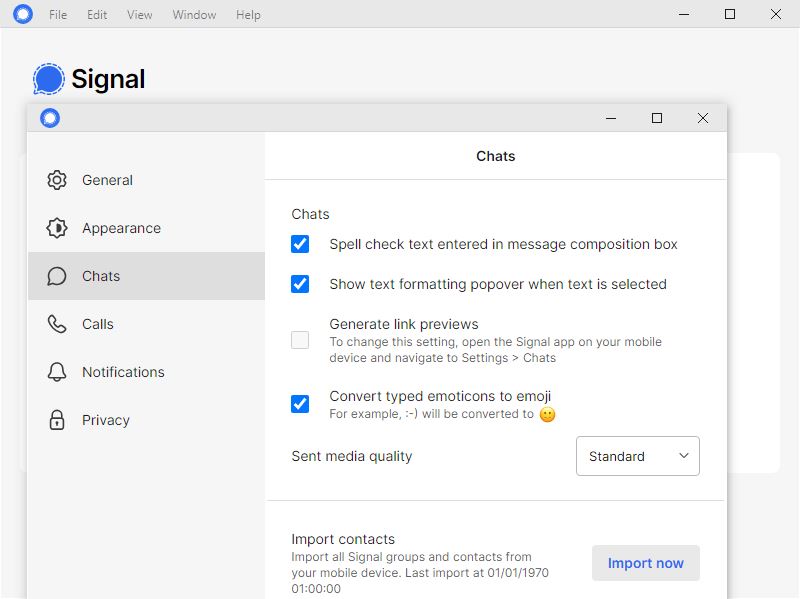Click the chevron arrow on Standard dropdown
This screenshot has height=599, width=800.
coord(684,456)
